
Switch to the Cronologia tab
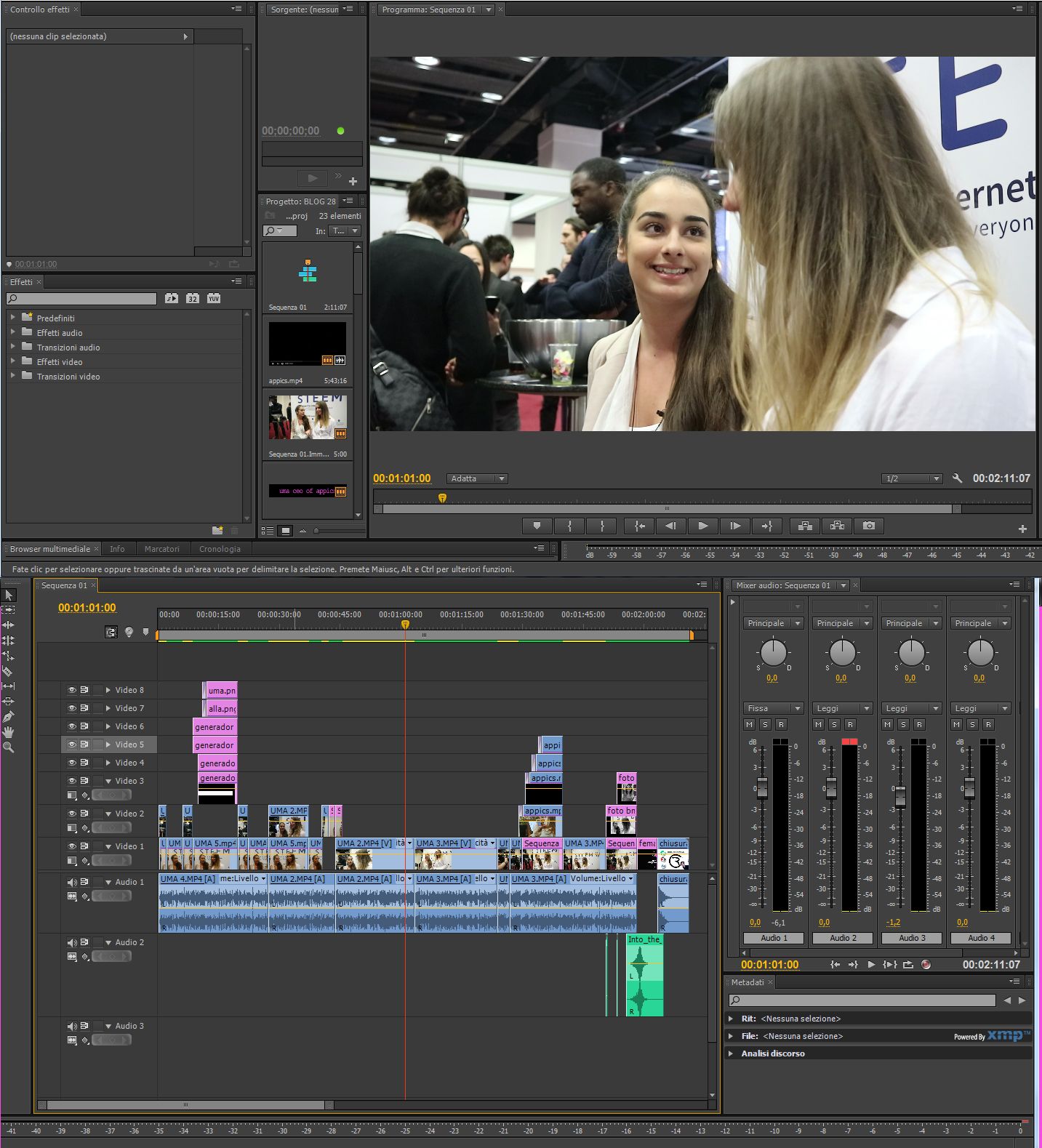click(220, 549)
